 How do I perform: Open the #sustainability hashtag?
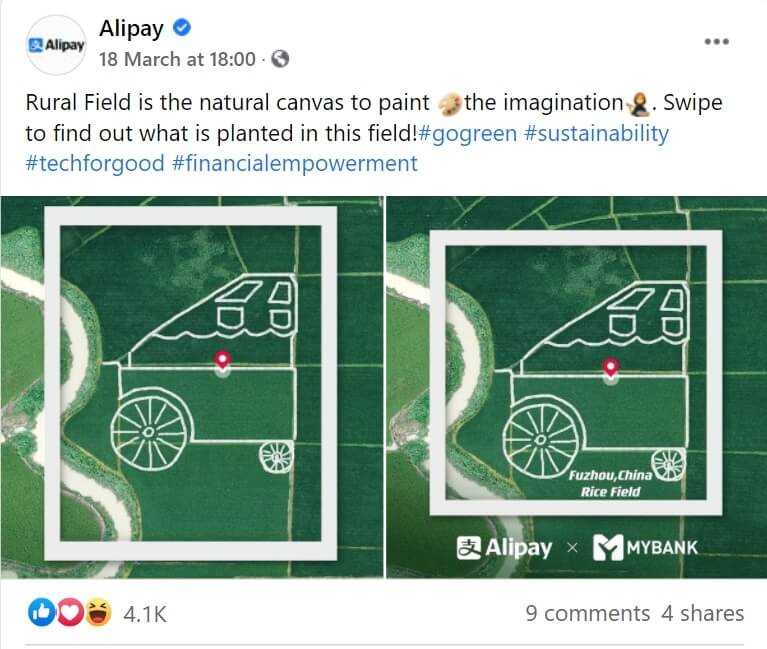[596, 133]
